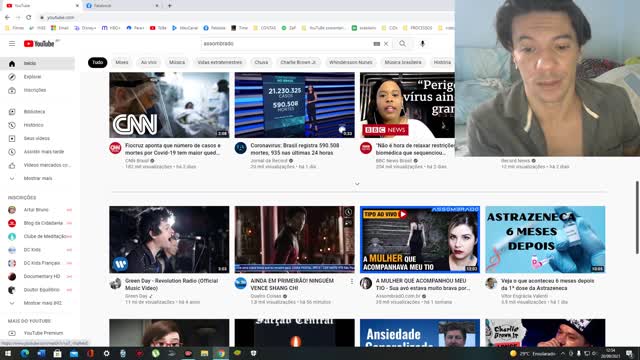Open Astrazeneca 6 meses depois thumbnail

(545, 240)
